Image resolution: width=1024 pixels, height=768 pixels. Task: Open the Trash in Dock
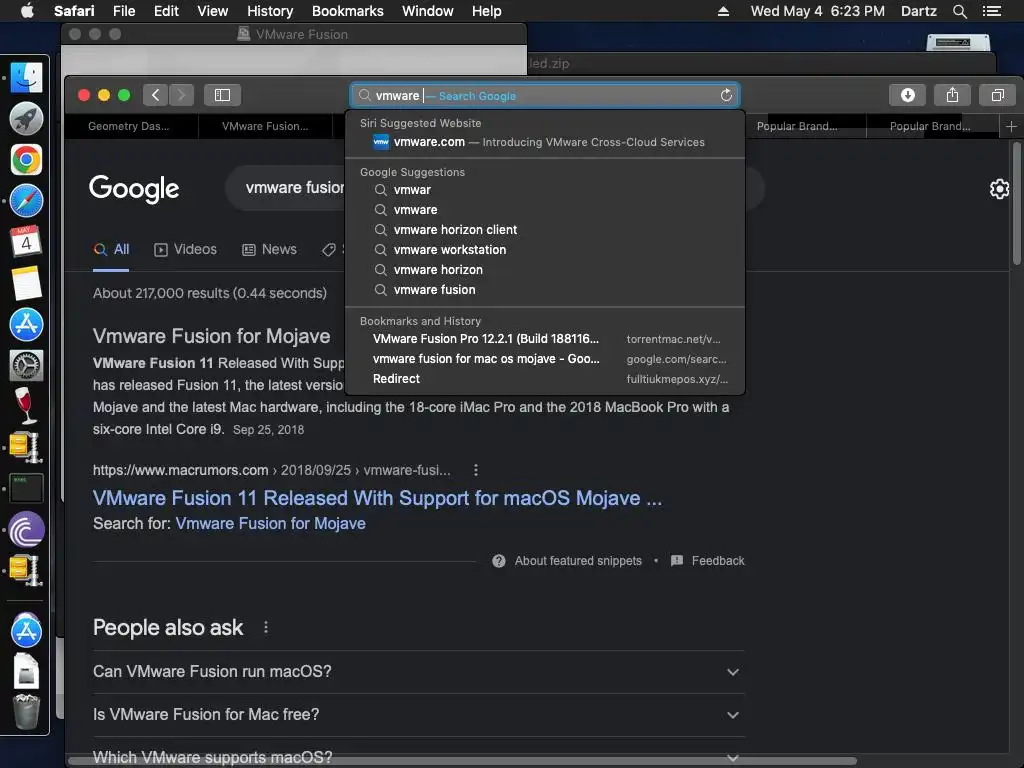pos(26,711)
